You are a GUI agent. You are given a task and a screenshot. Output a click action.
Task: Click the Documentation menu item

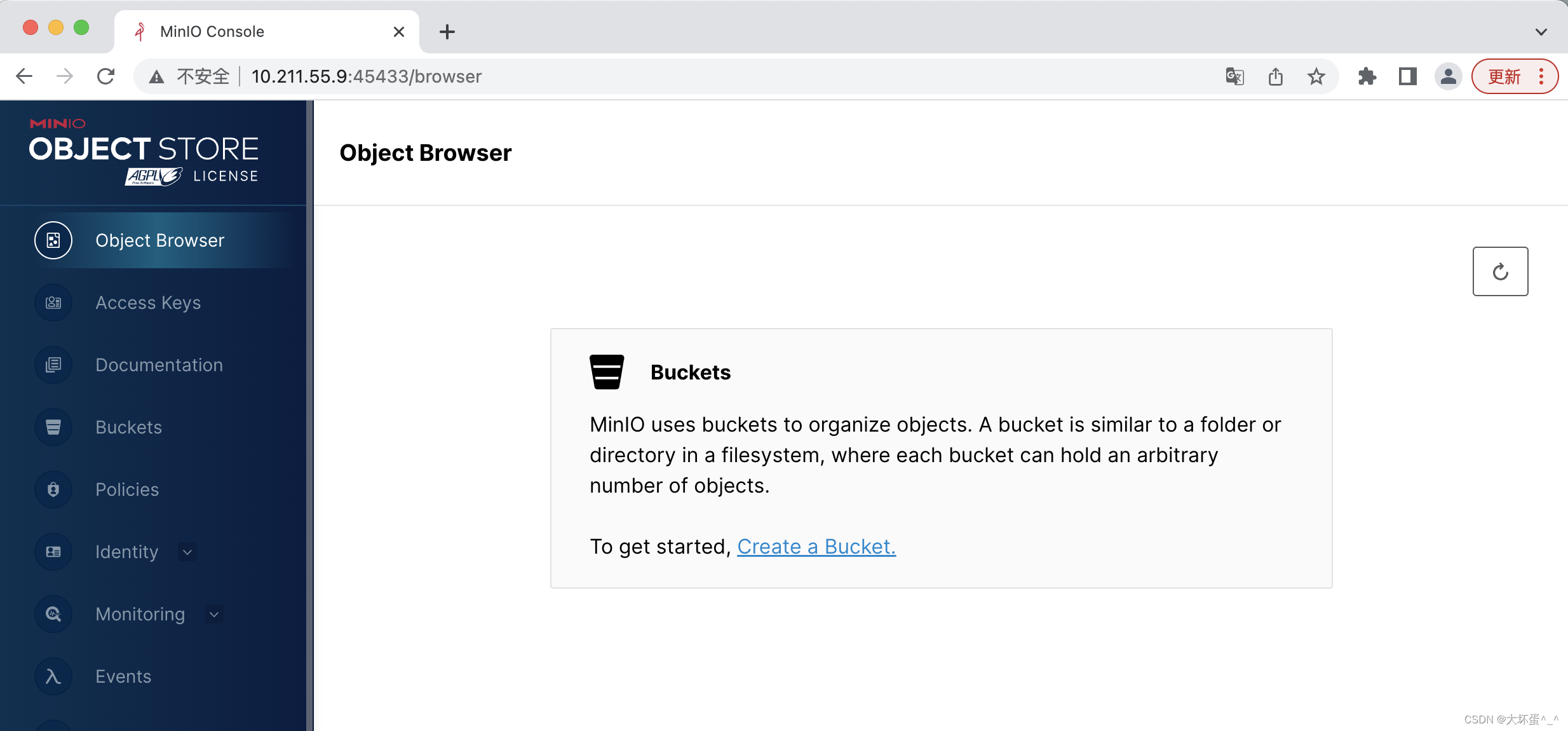159,365
